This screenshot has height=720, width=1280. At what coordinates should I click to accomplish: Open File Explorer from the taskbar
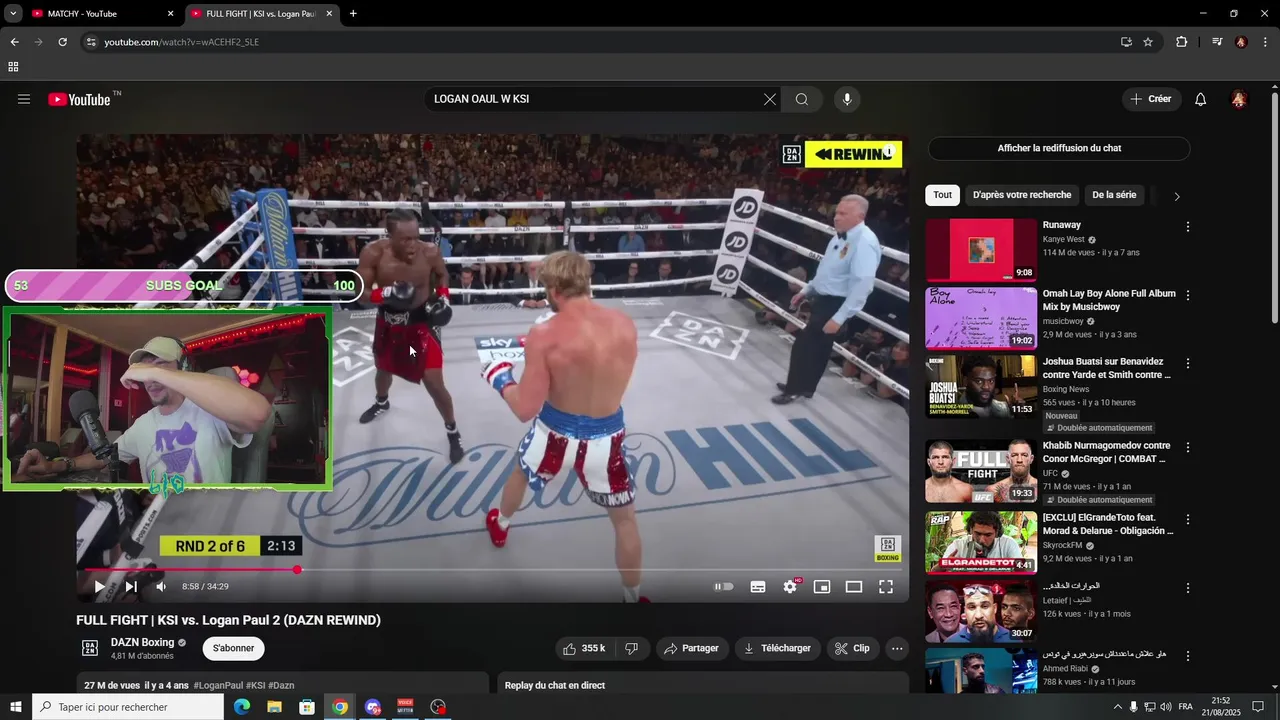[x=274, y=707]
